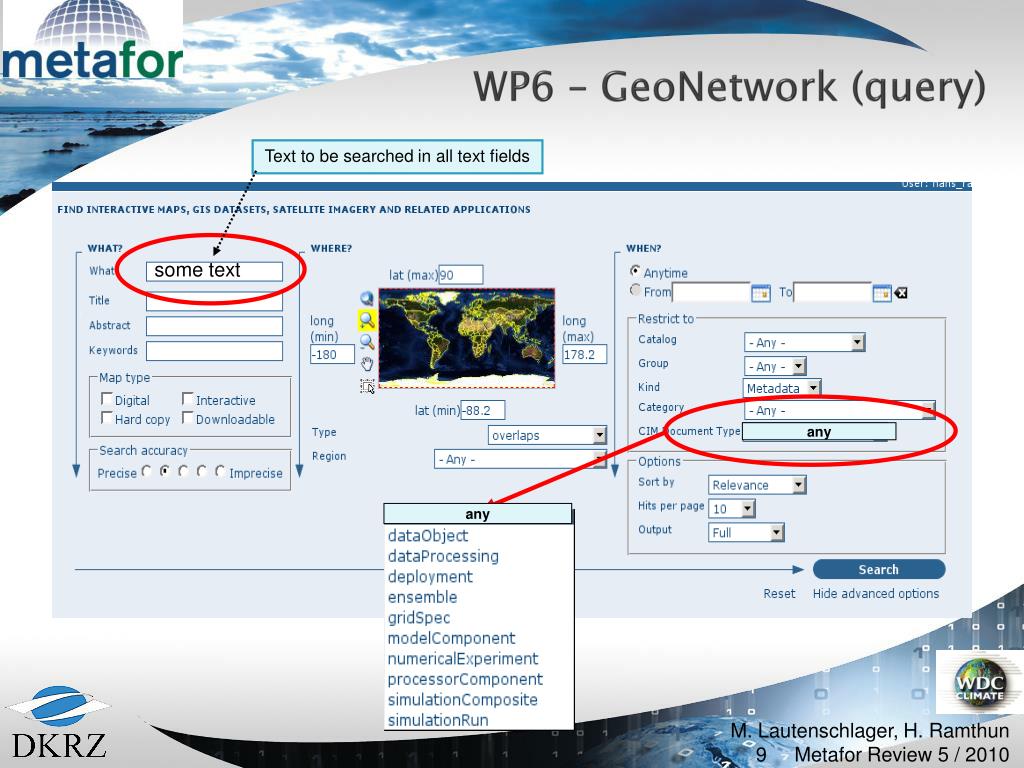Image resolution: width=1024 pixels, height=768 pixels.
Task: Open the Catalog dropdown
Action: coord(805,342)
